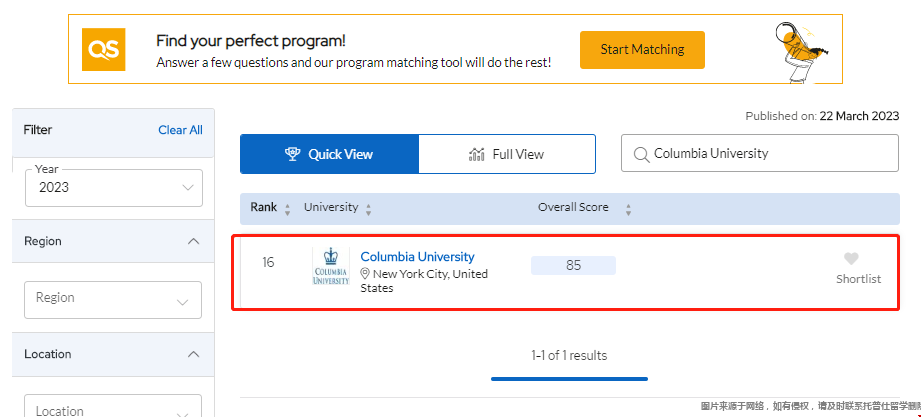The height and width of the screenshot is (417, 921).
Task: Sort by the Rank column arrows
Action: [x=287, y=210]
